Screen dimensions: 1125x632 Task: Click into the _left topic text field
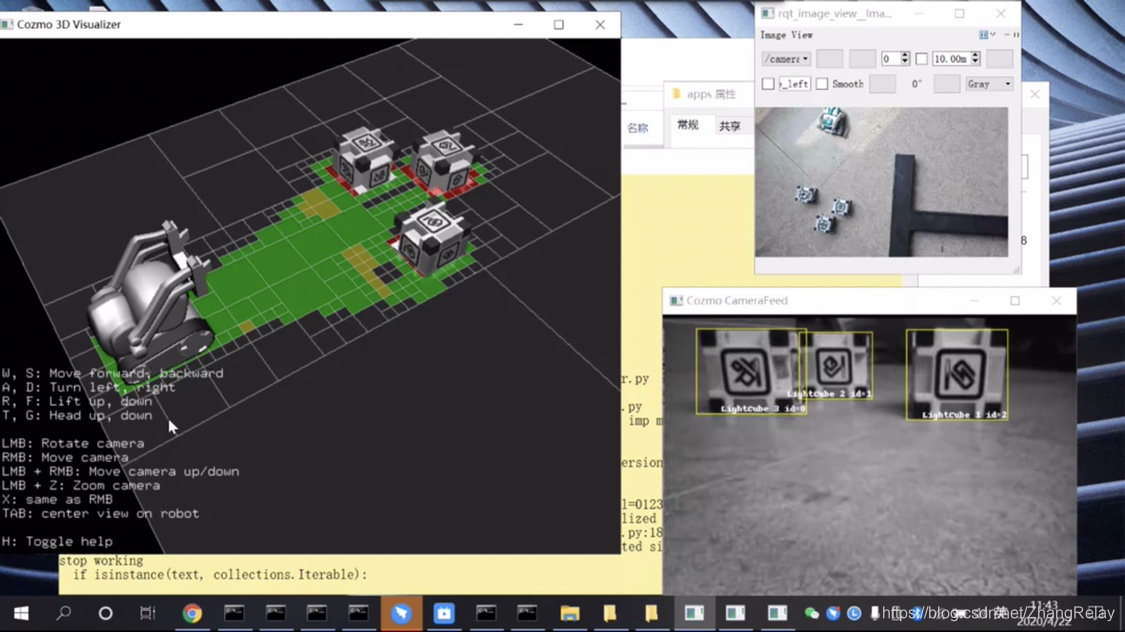794,84
